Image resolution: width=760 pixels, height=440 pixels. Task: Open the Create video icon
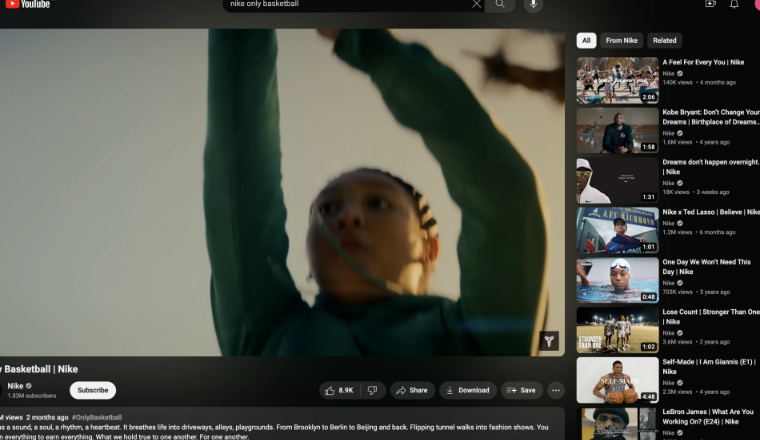point(711,4)
